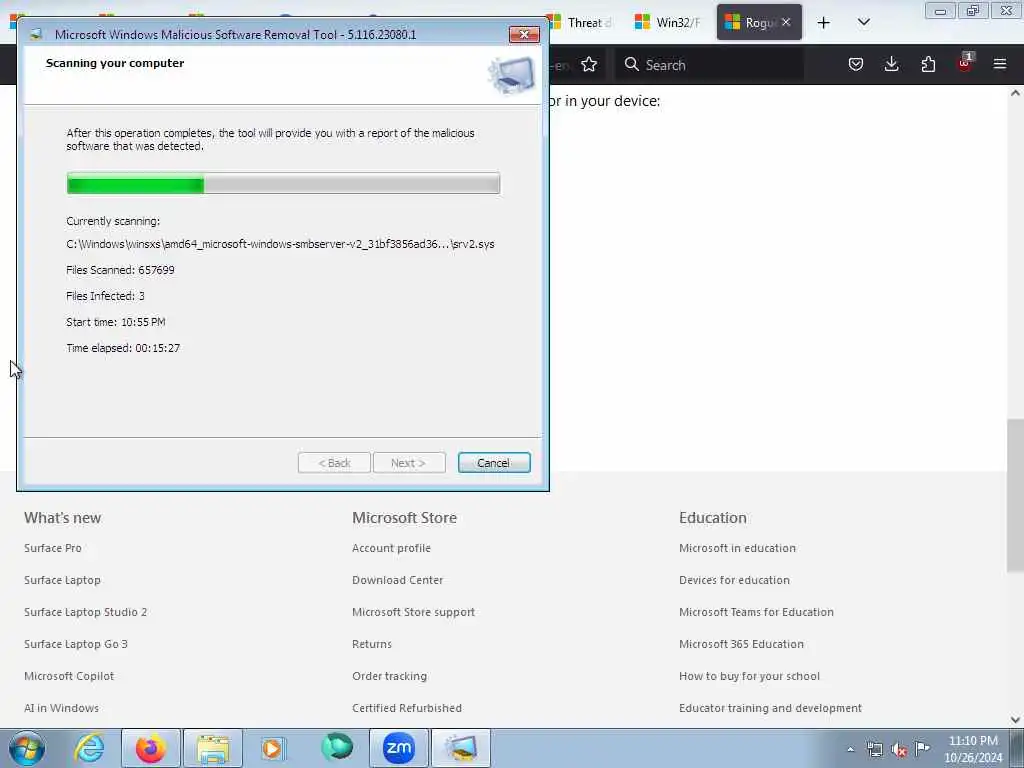The image size is (1024, 768).
Task: Click the page scroll-down arrow
Action: point(1015,720)
